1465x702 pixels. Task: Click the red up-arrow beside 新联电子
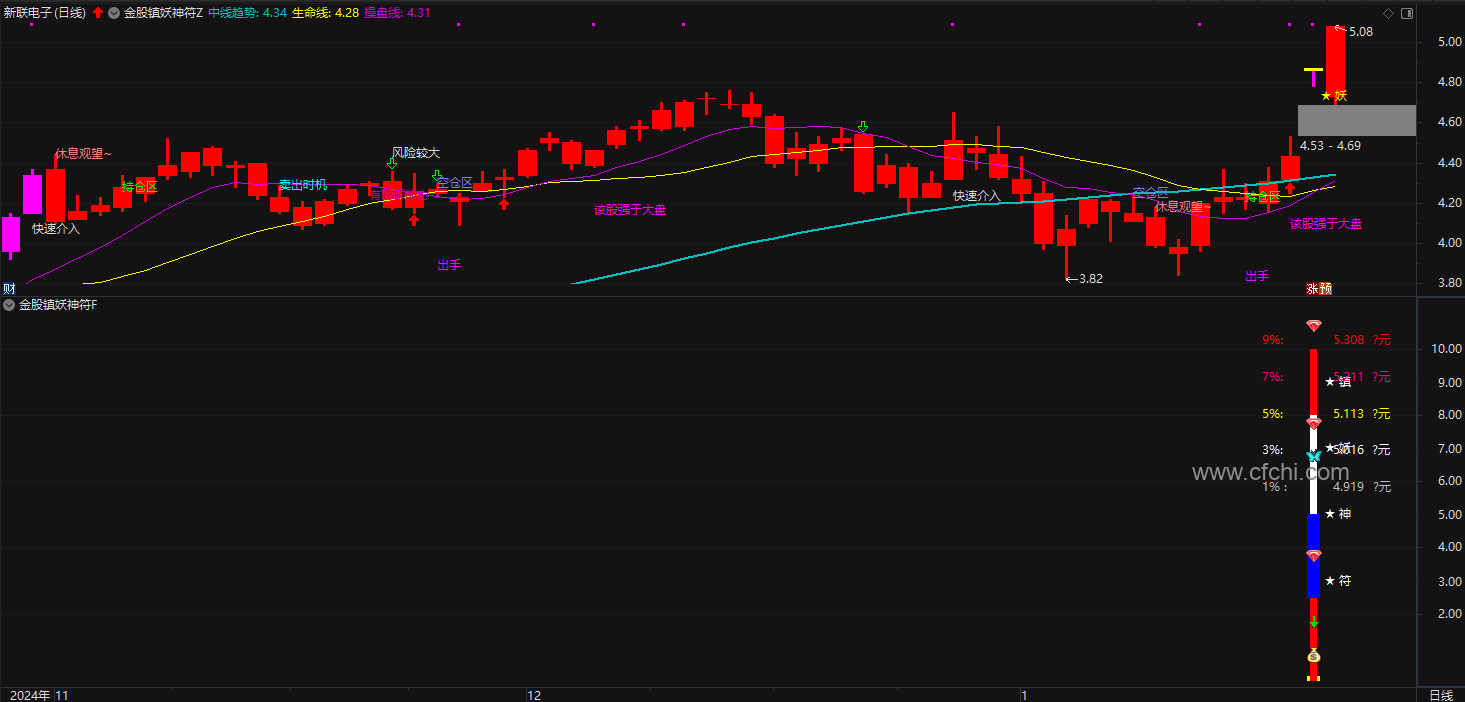(x=98, y=13)
